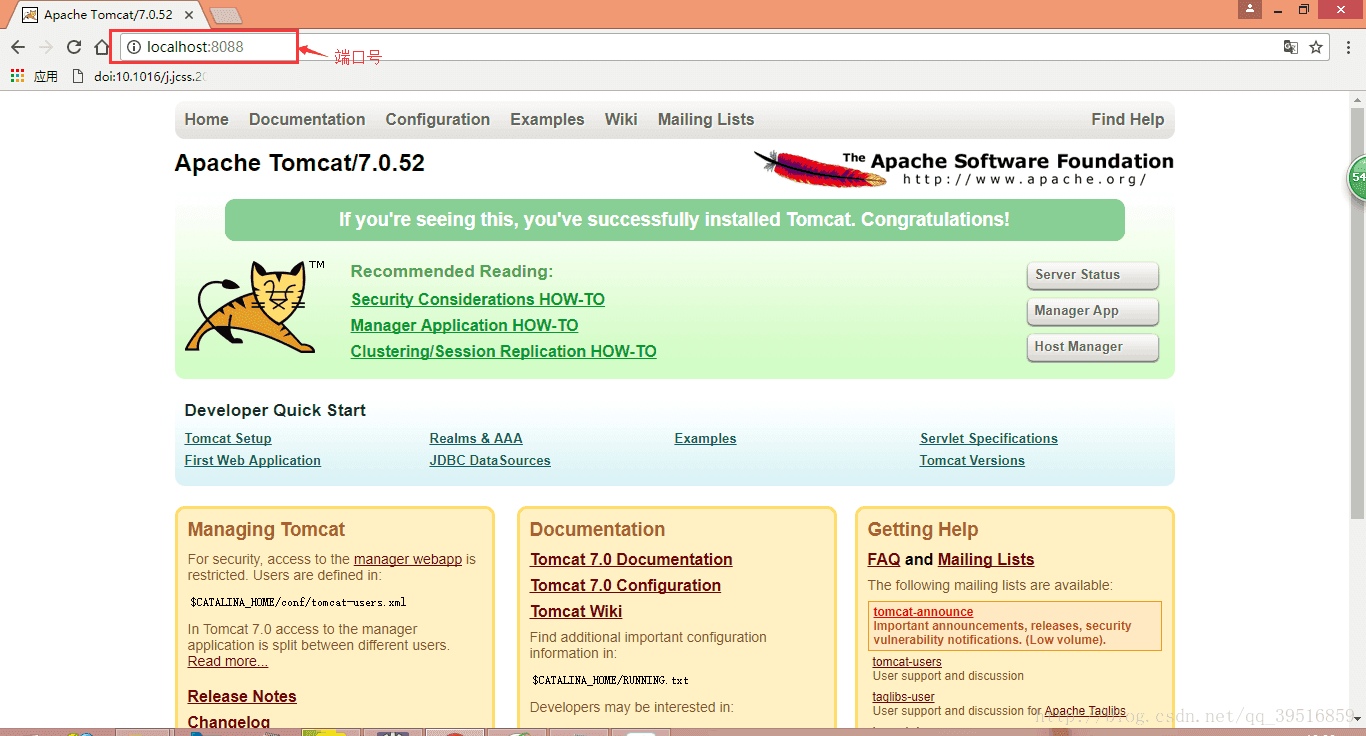Open Security Considerations HOW-TO link
This screenshot has height=736, width=1366.
pyautogui.click(x=478, y=299)
